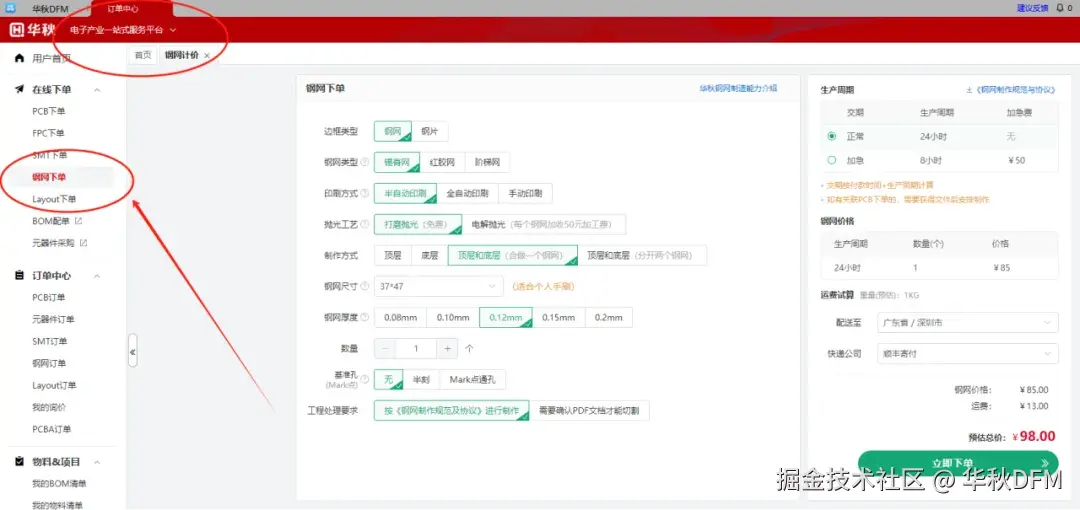The height and width of the screenshot is (510, 1080).
Task: Download 《钢网制作规范与协议》 link
Action: pyautogui.click(x=1011, y=90)
